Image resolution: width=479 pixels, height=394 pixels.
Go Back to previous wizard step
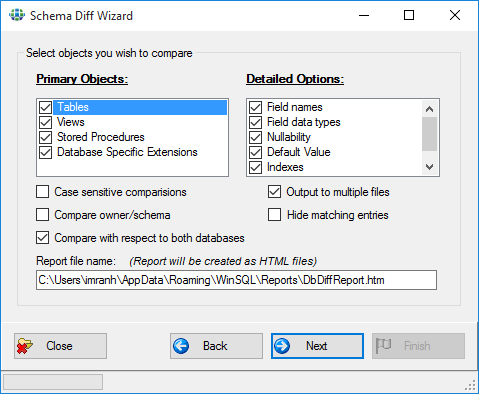[216, 346]
